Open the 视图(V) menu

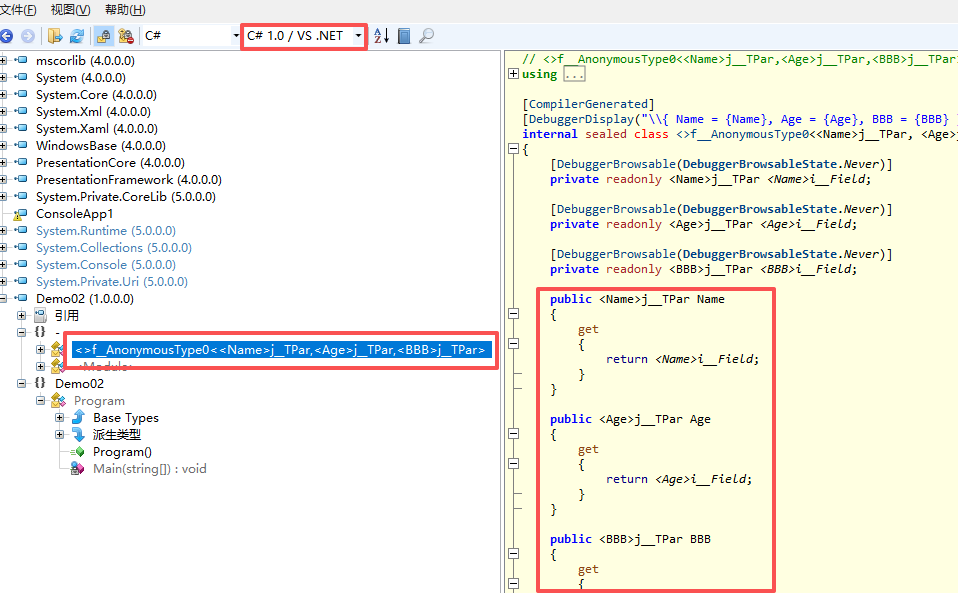pyautogui.click(x=70, y=10)
